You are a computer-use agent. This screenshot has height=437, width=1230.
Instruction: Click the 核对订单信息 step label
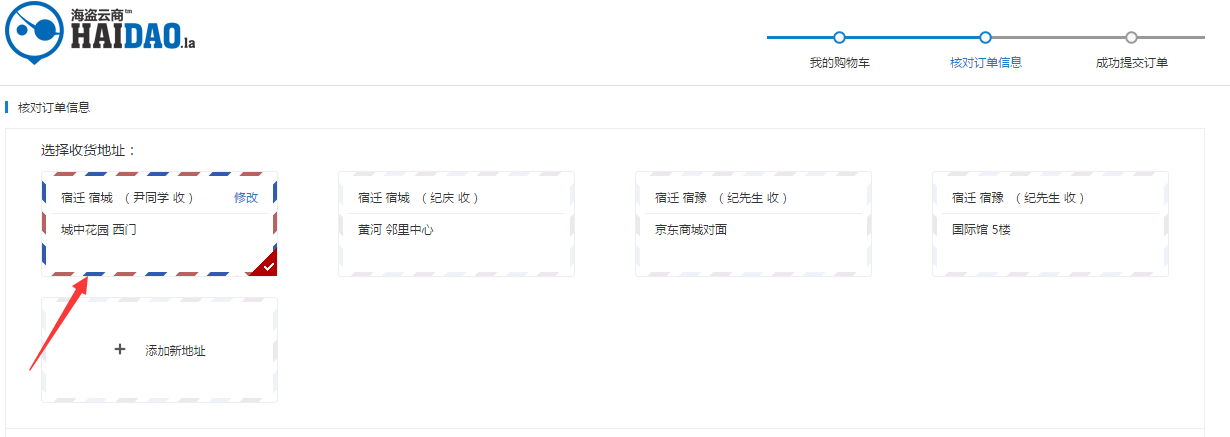(985, 63)
